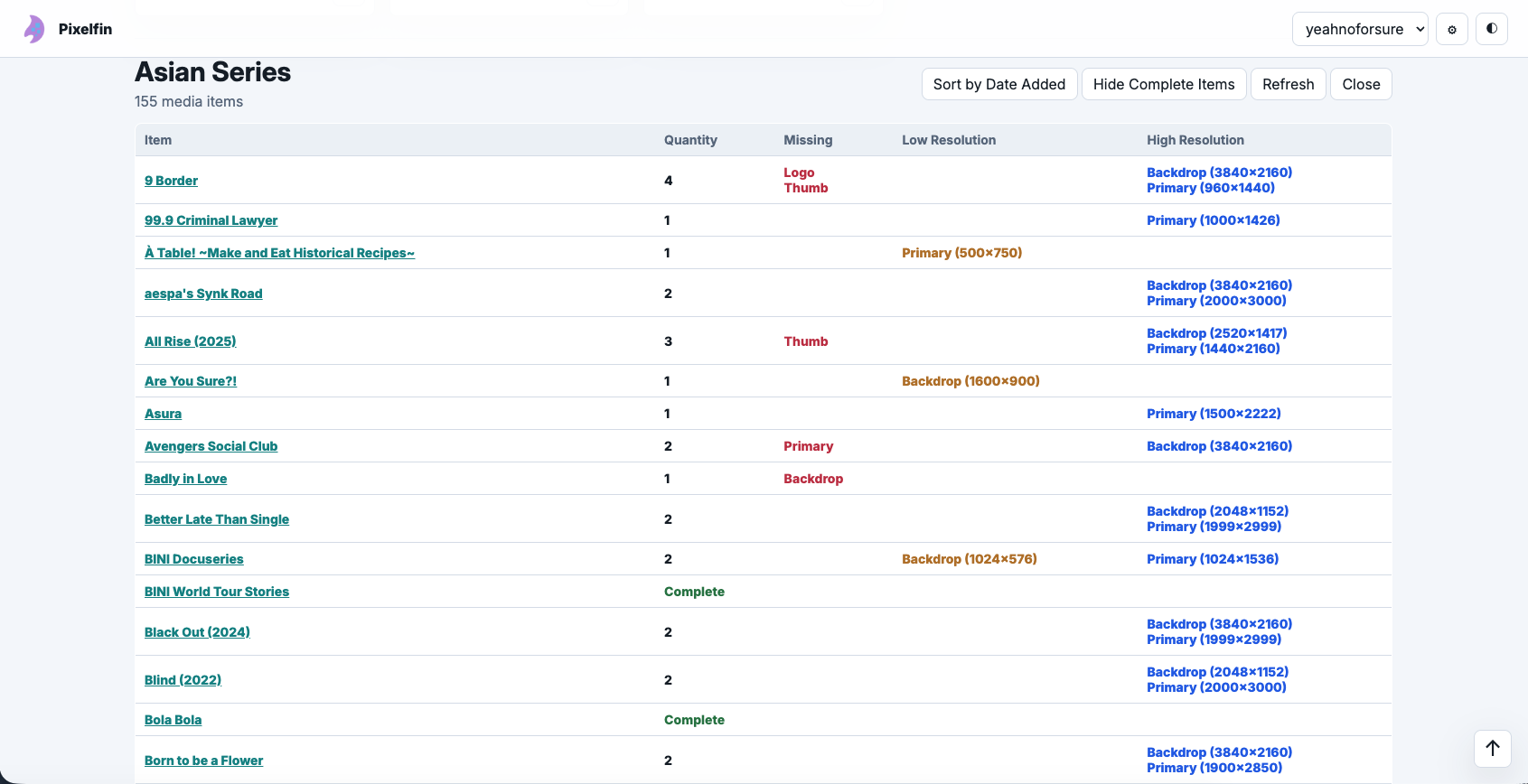Click the Pixelfin brand name

(x=85, y=29)
